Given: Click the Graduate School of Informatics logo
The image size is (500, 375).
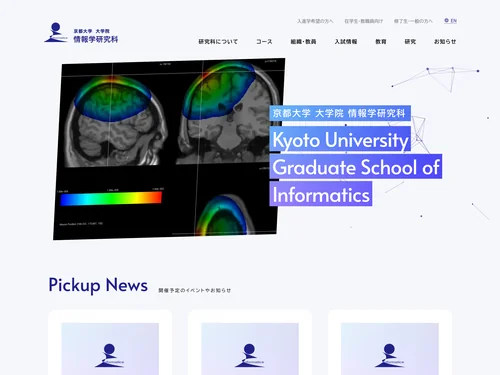Looking at the screenshot, I should [81, 33].
